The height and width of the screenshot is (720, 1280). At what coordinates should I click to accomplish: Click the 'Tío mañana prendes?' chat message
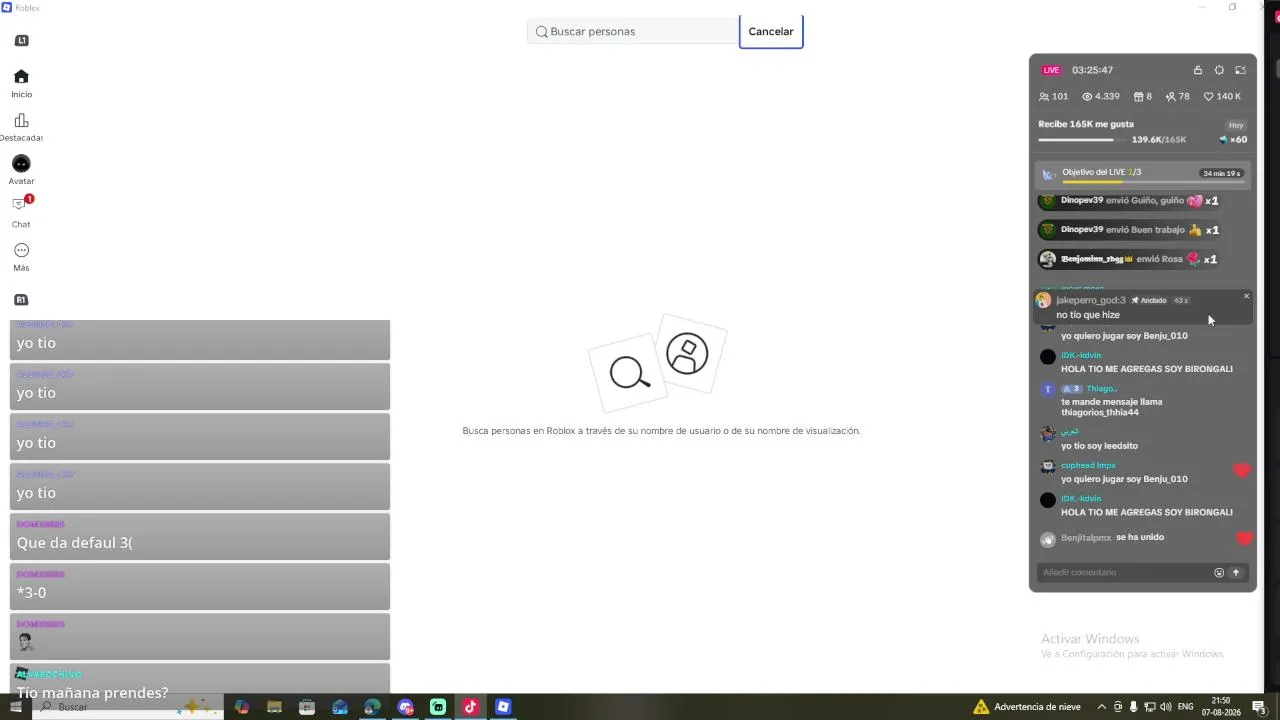(200, 681)
